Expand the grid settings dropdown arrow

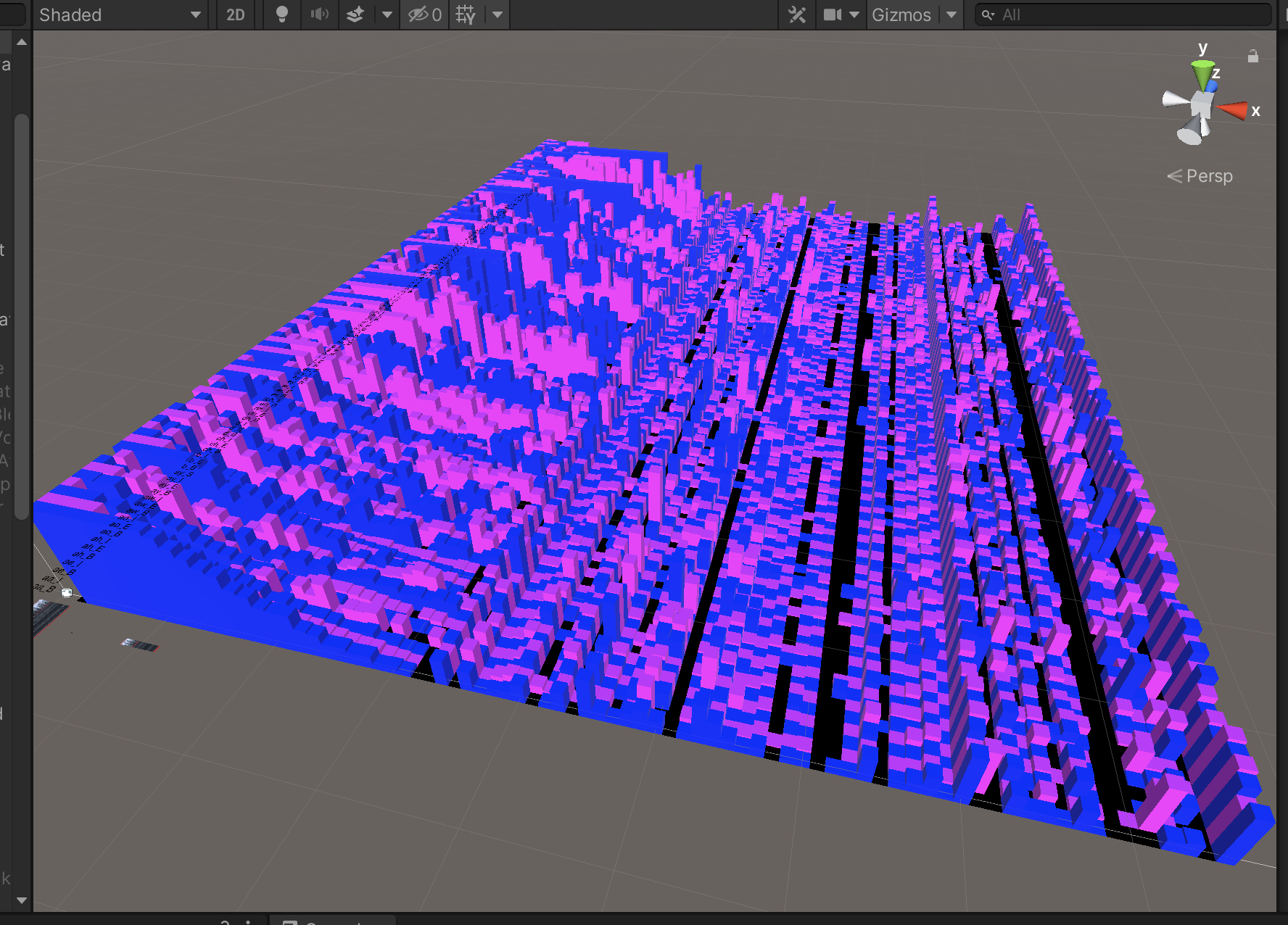tap(498, 14)
